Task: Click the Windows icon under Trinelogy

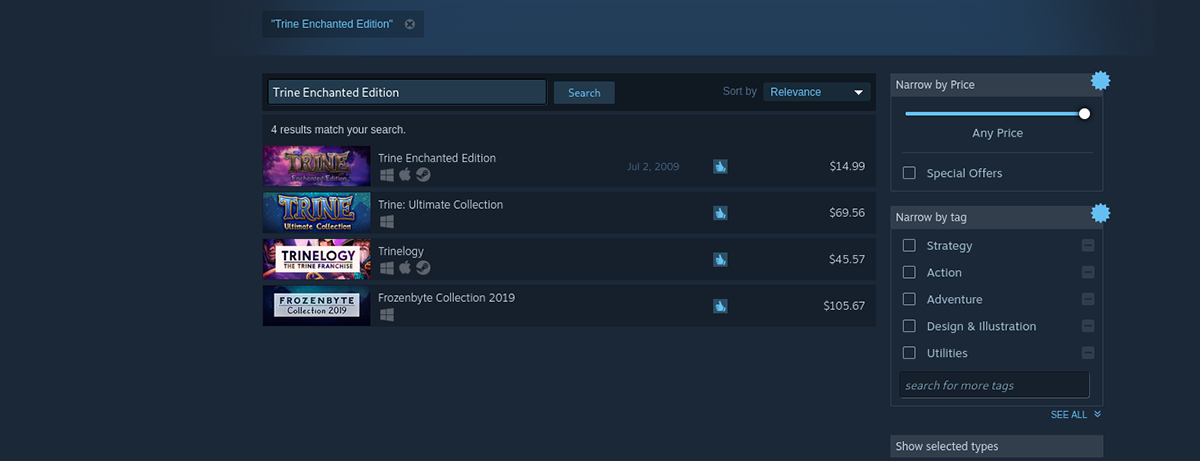Action: coord(386,267)
